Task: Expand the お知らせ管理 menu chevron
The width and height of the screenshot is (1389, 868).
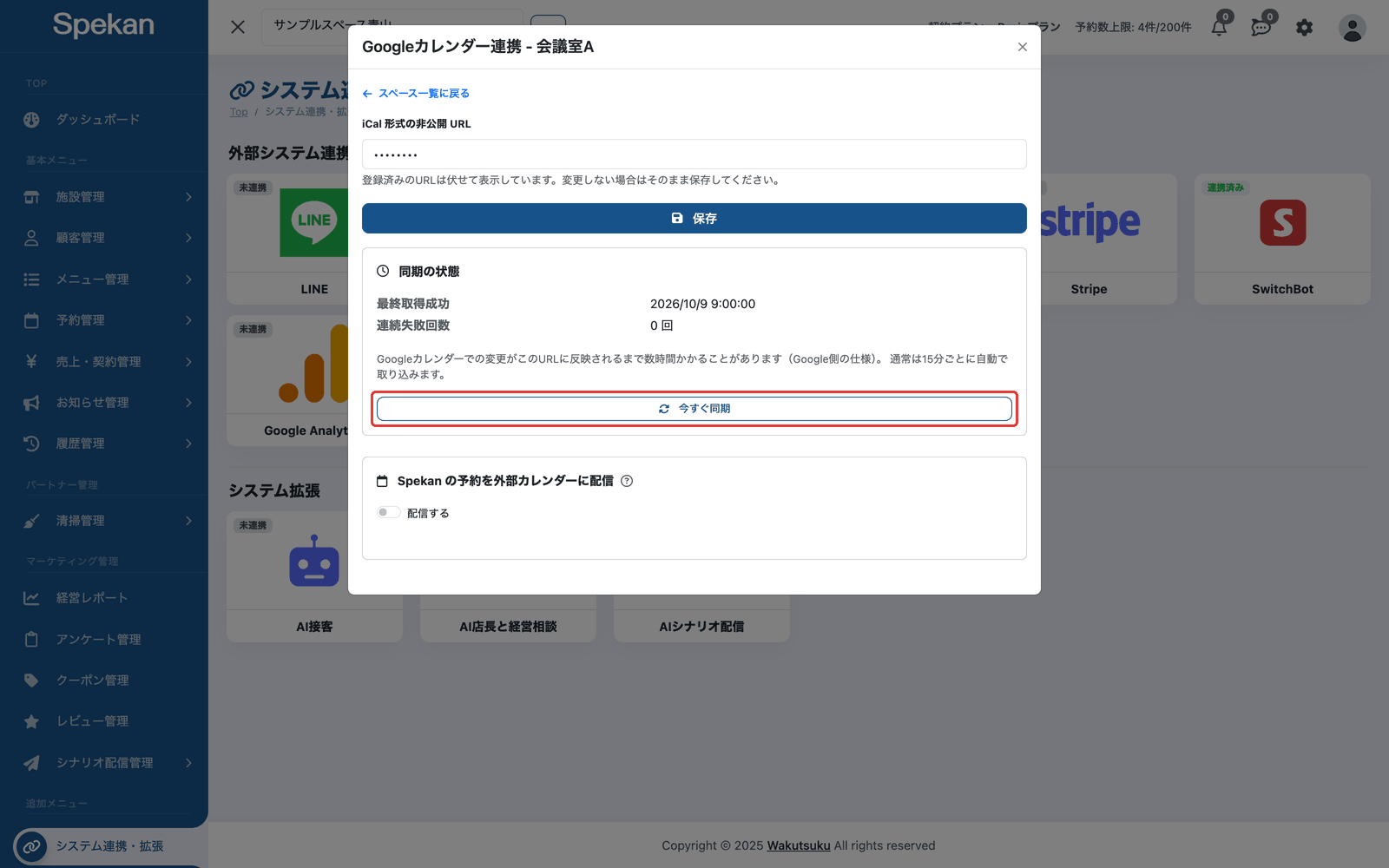Action: click(188, 403)
